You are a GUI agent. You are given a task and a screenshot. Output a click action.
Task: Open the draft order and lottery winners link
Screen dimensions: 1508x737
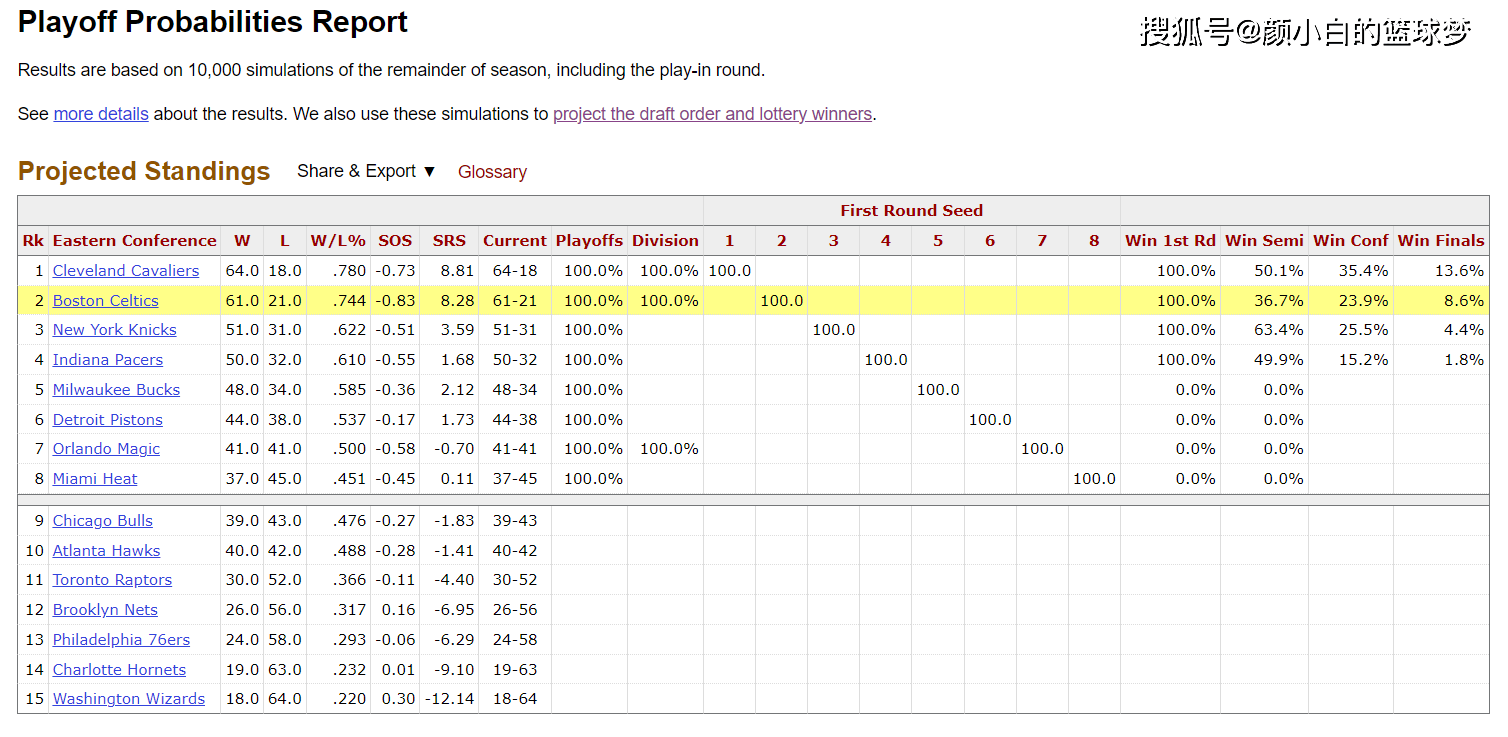712,114
